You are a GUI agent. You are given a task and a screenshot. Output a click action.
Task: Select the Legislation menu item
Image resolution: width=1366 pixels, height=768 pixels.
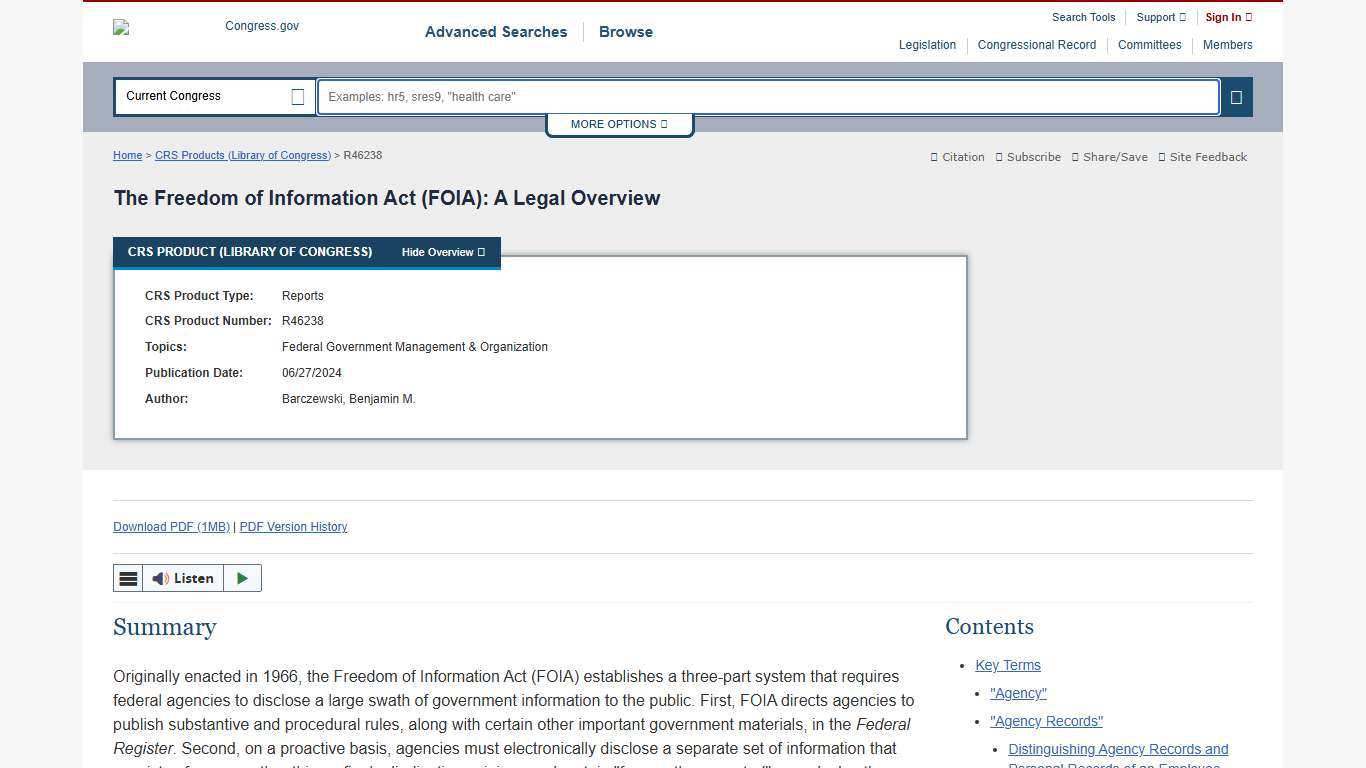click(x=926, y=45)
